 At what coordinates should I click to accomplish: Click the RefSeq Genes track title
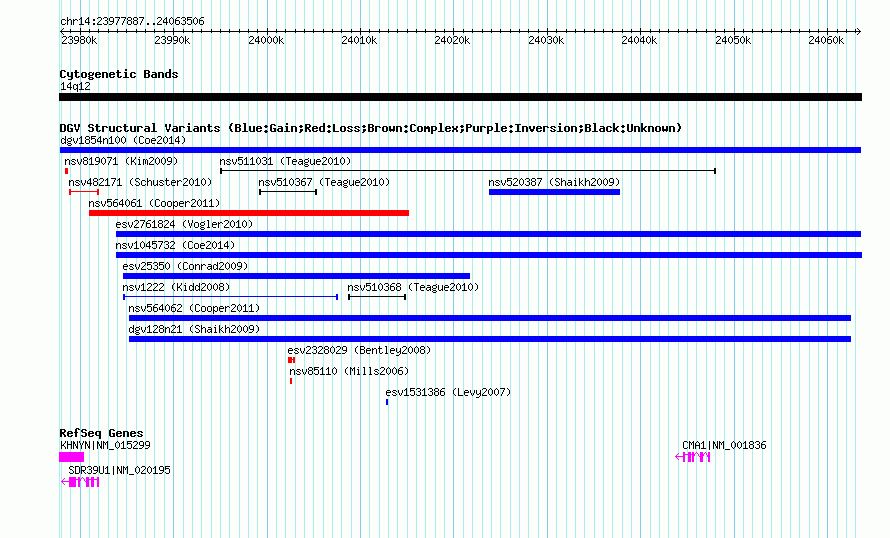[101, 433]
